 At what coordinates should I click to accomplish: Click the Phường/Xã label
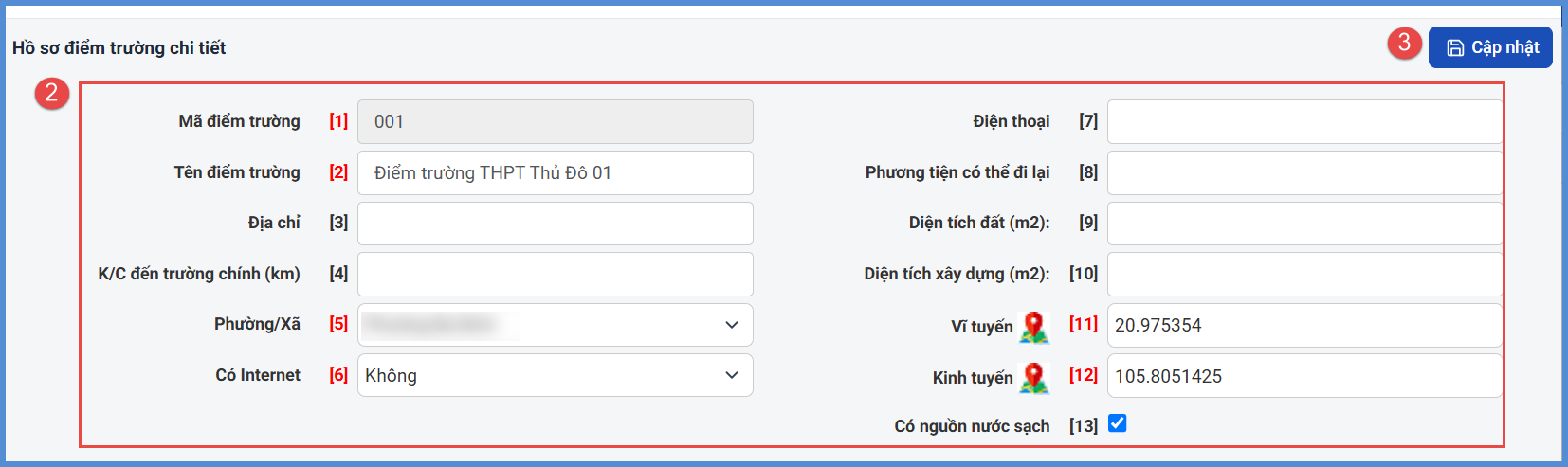click(x=257, y=324)
